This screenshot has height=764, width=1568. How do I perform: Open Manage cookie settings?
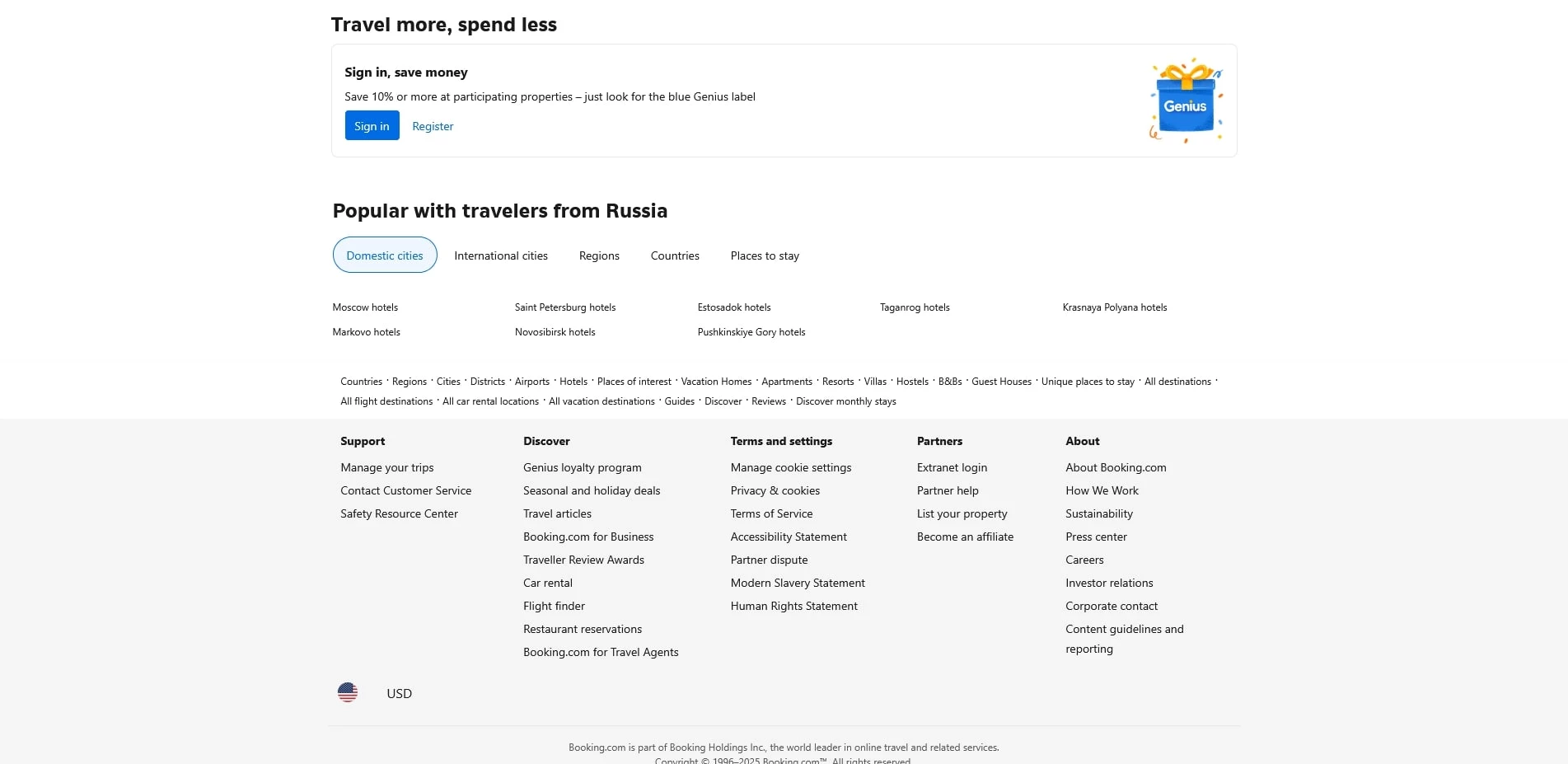coord(791,467)
